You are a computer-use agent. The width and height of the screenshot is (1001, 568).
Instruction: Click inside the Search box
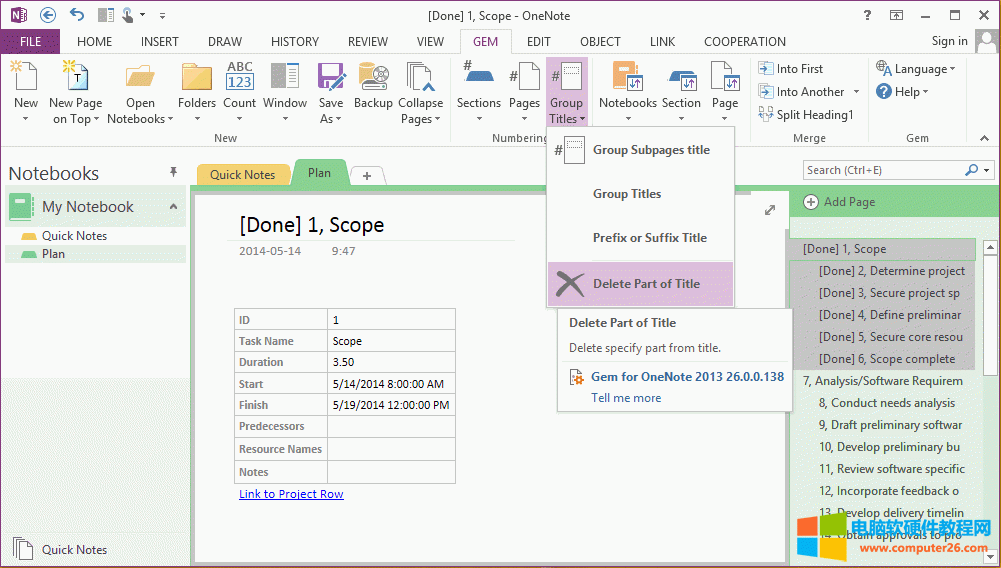point(882,170)
